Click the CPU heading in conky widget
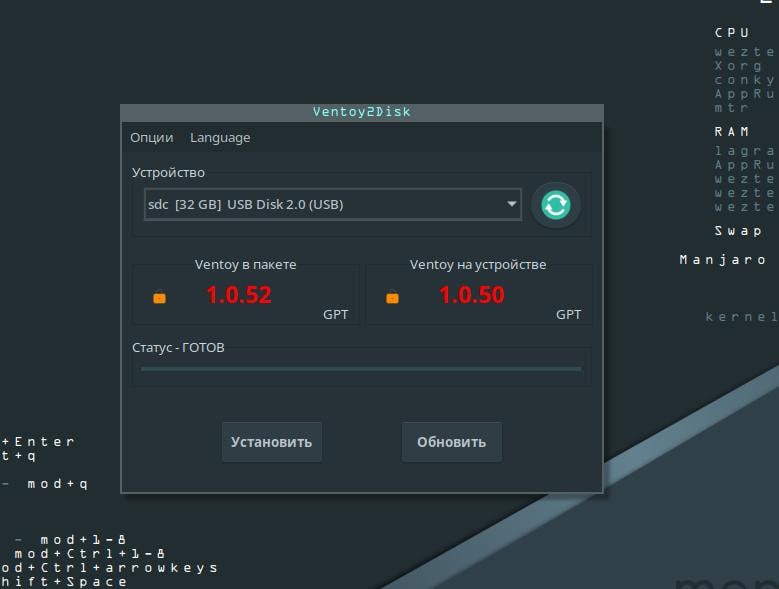 coord(732,33)
